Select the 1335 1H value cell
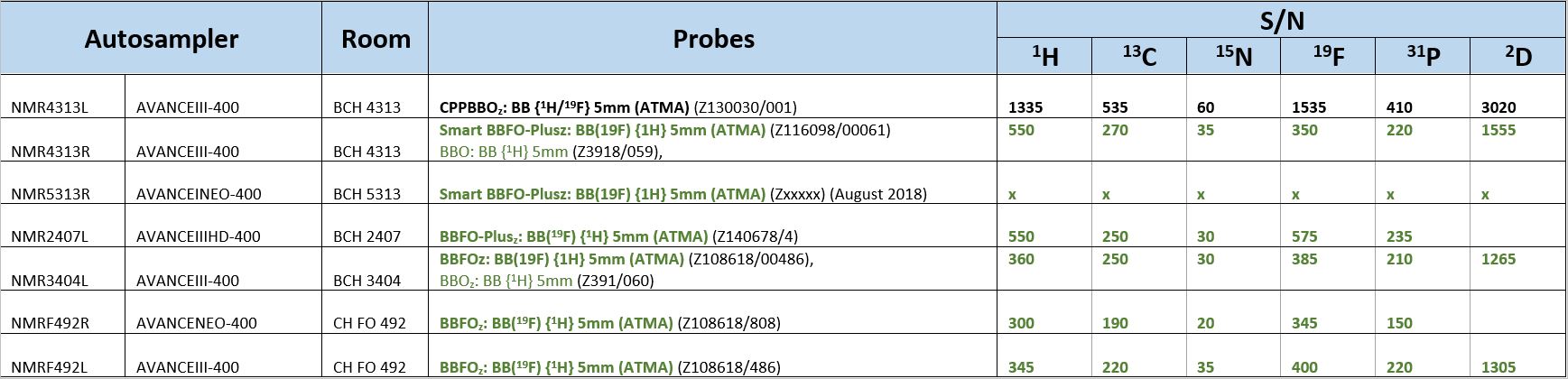This screenshot has width=1568, height=379. [x=1025, y=107]
